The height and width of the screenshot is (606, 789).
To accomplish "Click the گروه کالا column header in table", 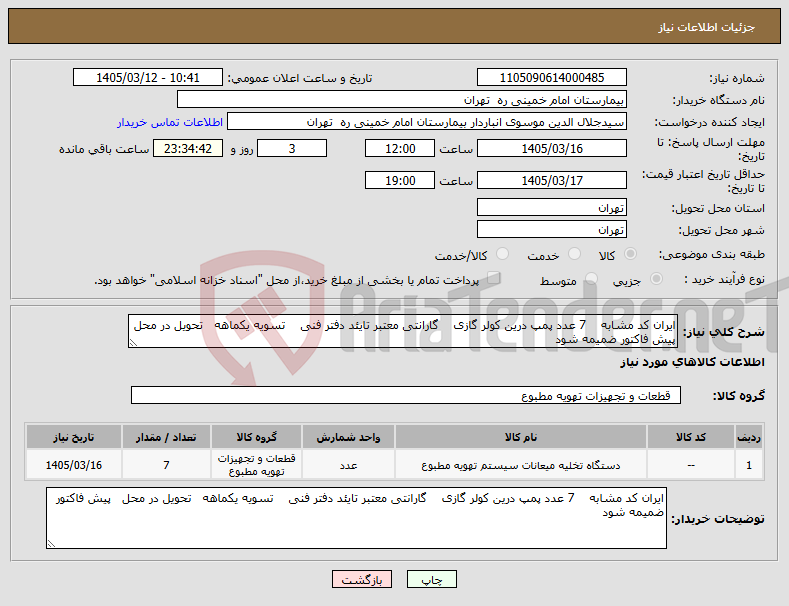I will coord(257,437).
